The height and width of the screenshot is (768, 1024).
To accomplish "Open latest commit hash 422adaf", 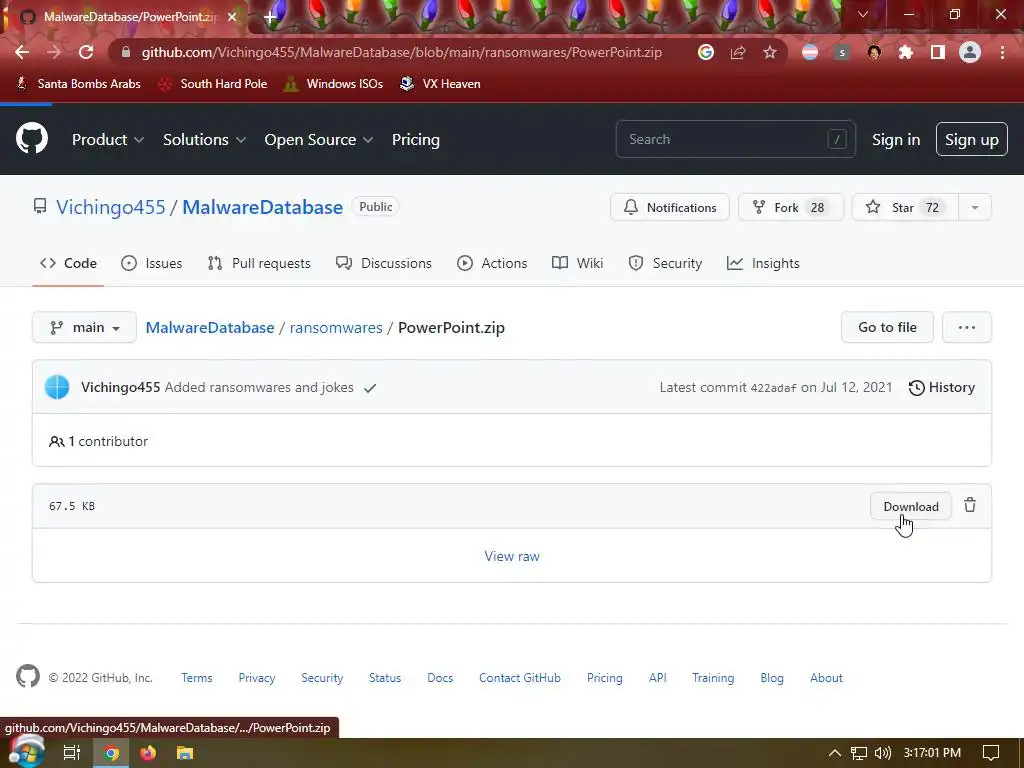I will 773,388.
